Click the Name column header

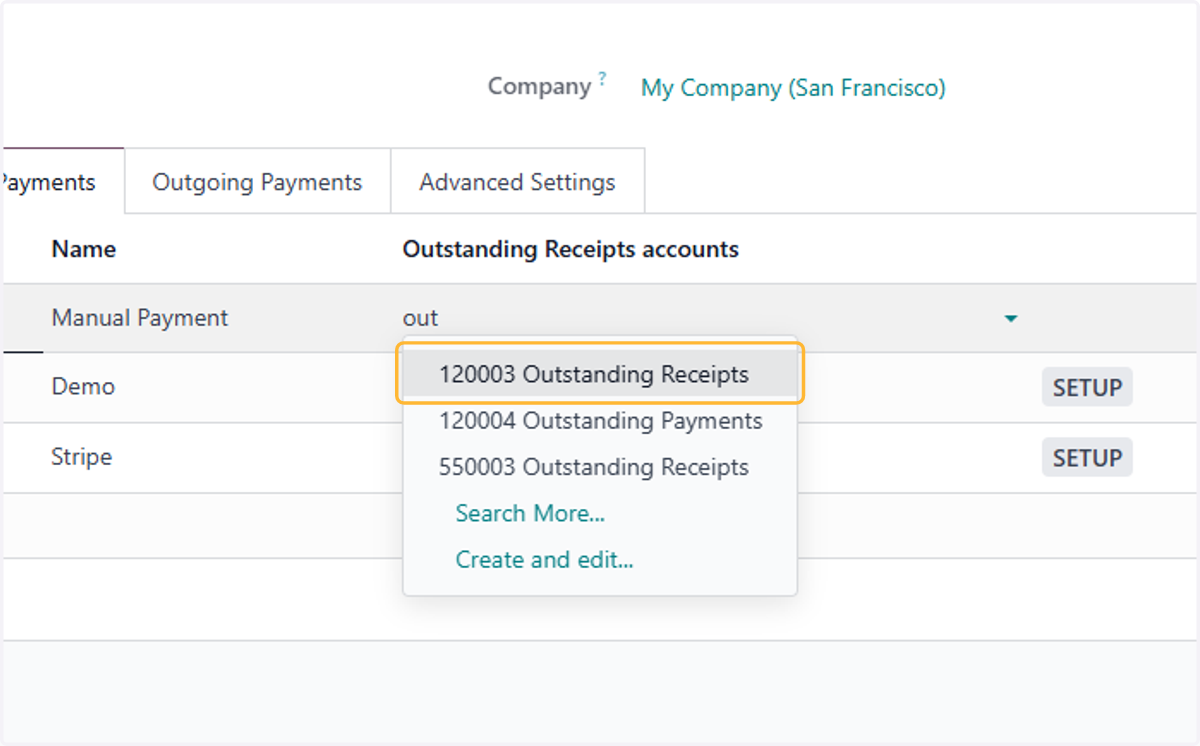pos(84,249)
